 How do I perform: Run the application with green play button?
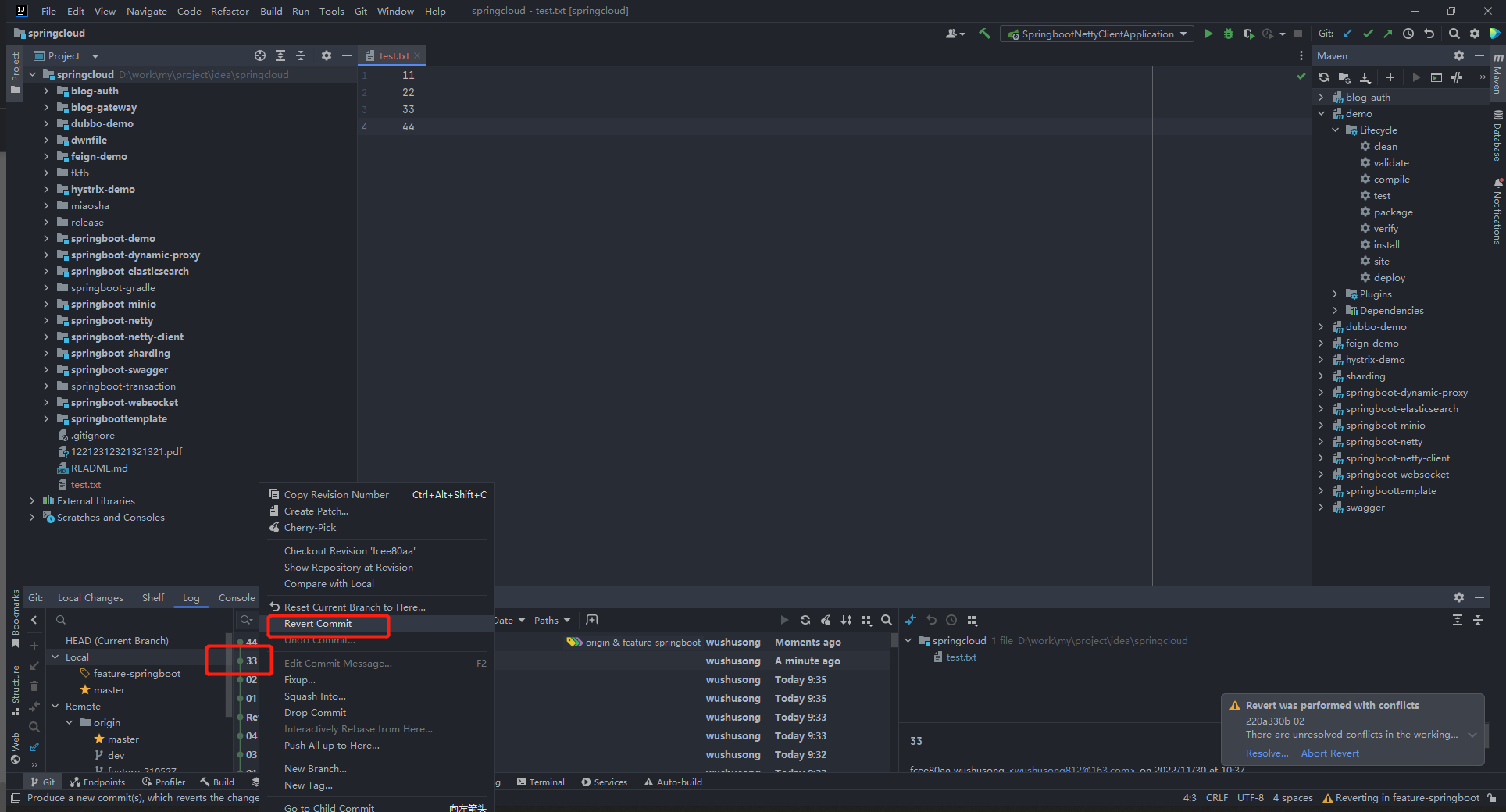pyautogui.click(x=1208, y=34)
